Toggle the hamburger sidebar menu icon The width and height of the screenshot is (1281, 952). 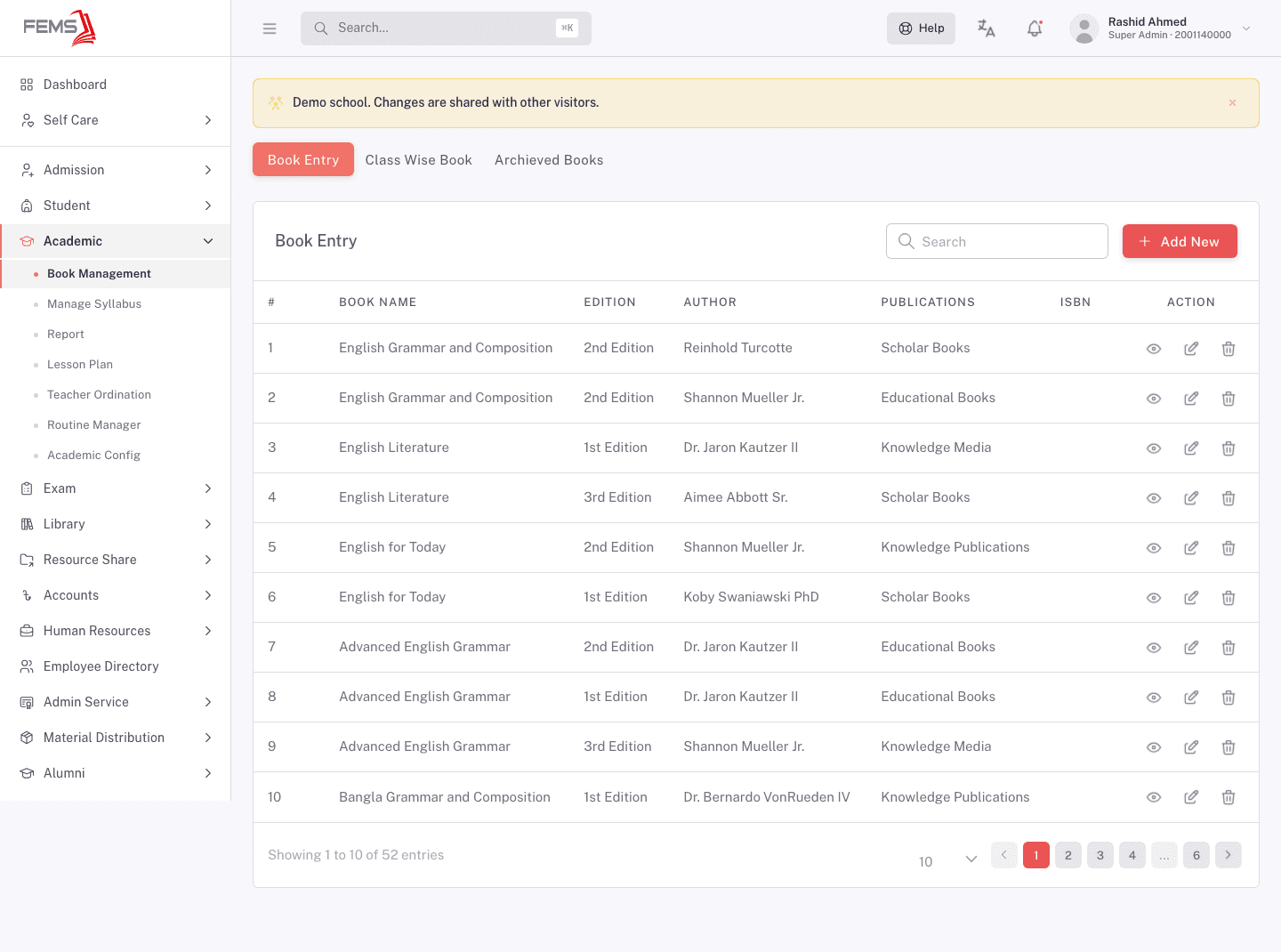click(x=270, y=28)
